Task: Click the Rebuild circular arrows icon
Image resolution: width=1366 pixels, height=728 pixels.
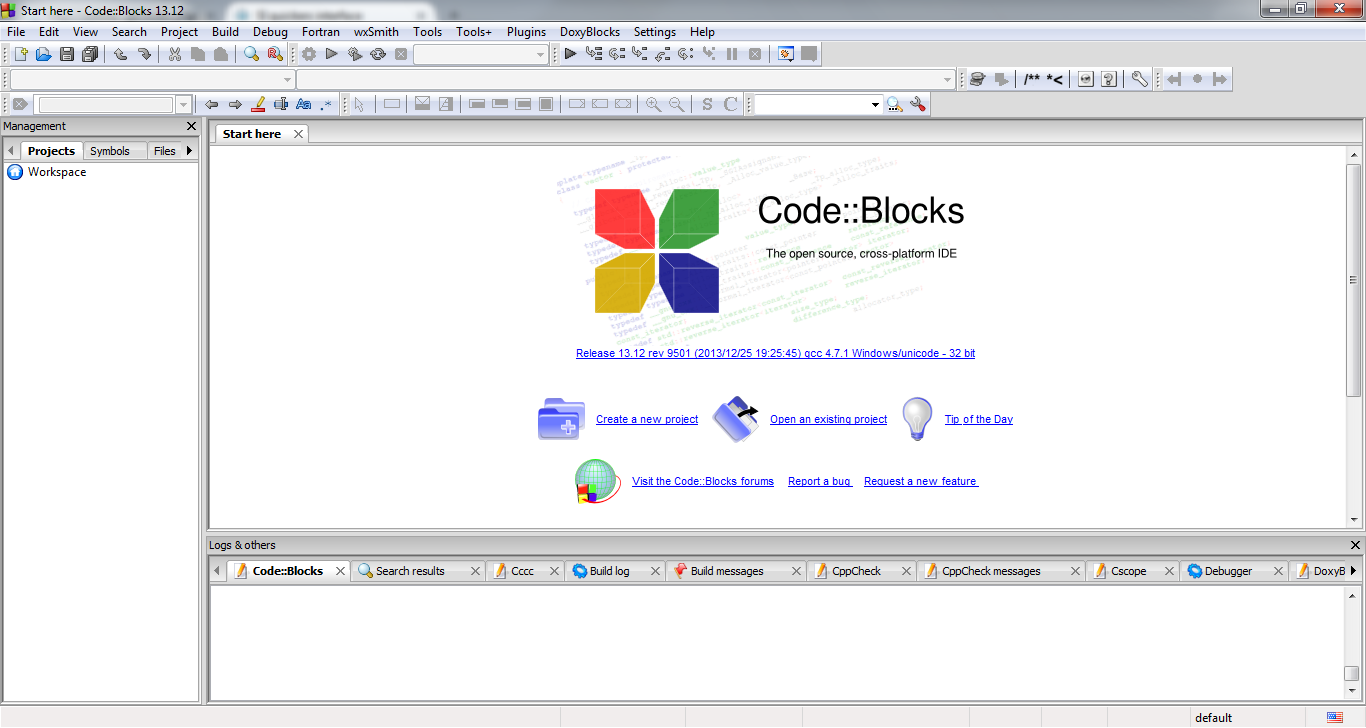Action: pos(378,54)
